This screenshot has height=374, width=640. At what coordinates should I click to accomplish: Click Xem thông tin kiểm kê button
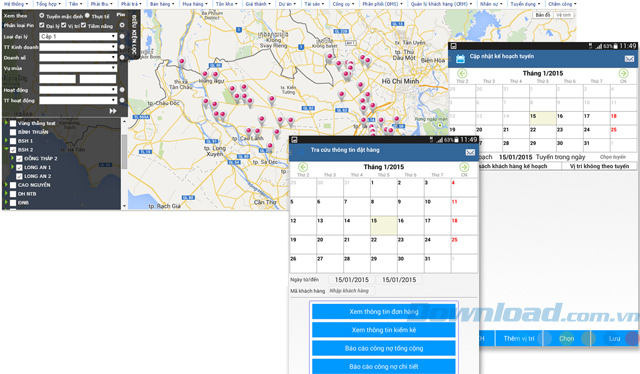(384, 330)
